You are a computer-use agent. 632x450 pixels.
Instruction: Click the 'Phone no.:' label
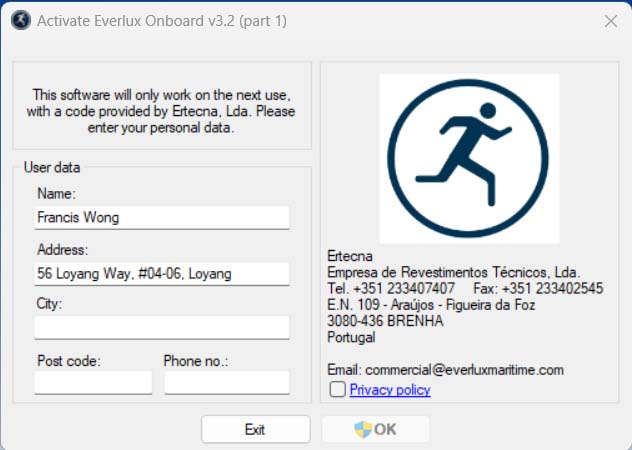pos(196,361)
